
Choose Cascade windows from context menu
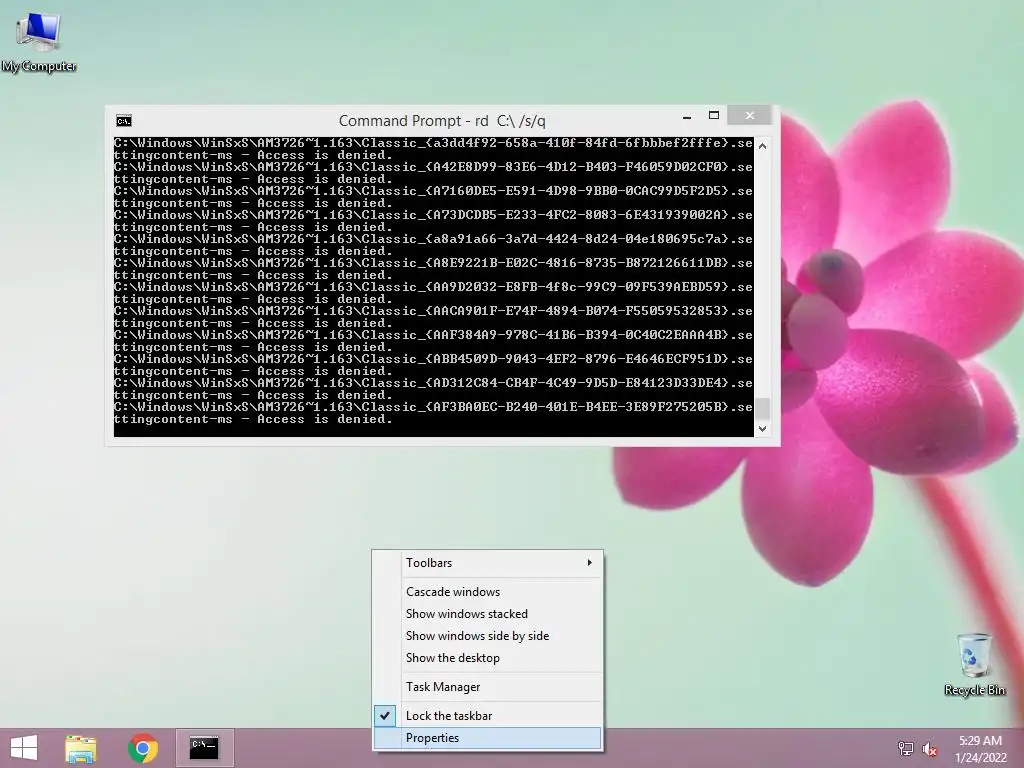(x=488, y=592)
